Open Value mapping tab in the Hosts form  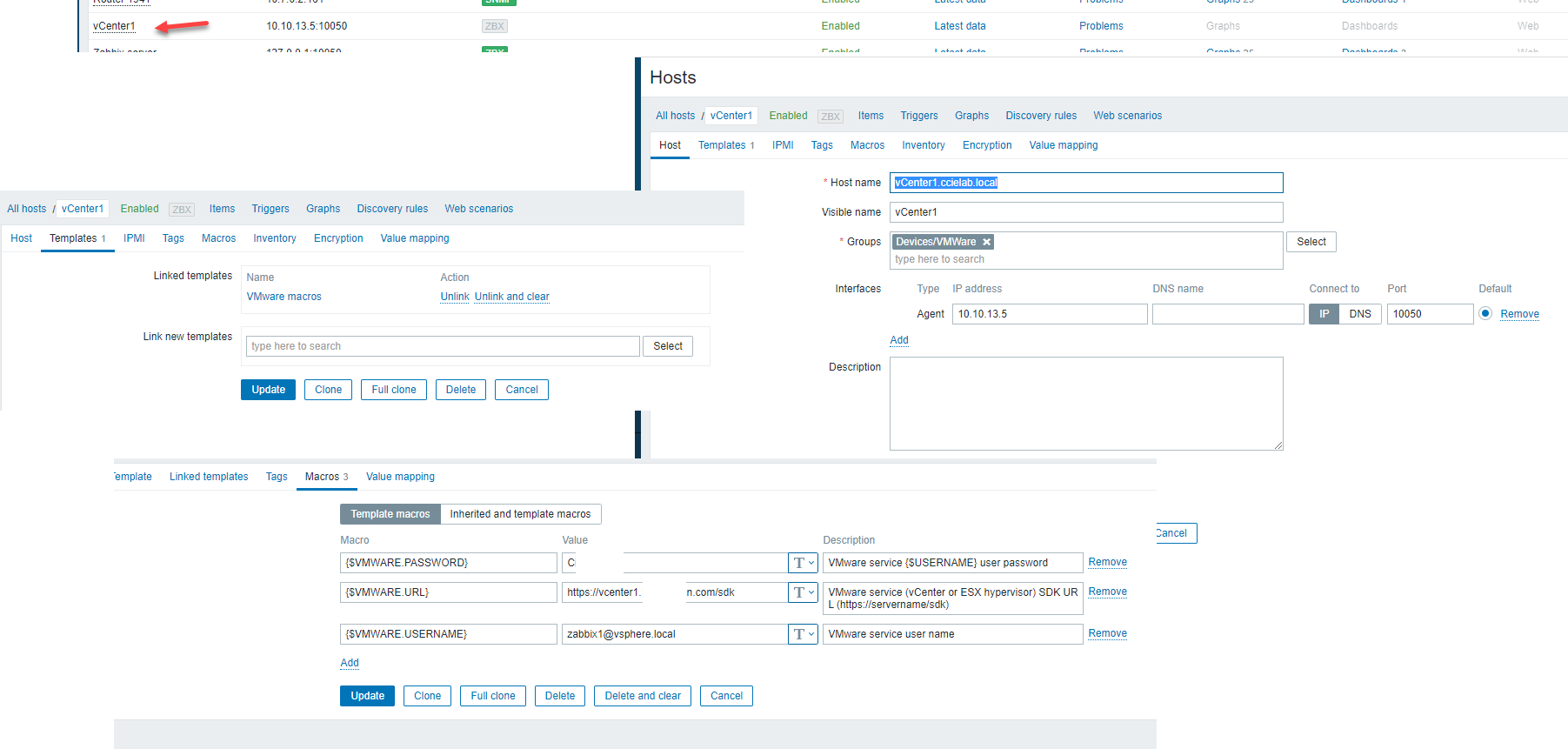pos(1064,145)
